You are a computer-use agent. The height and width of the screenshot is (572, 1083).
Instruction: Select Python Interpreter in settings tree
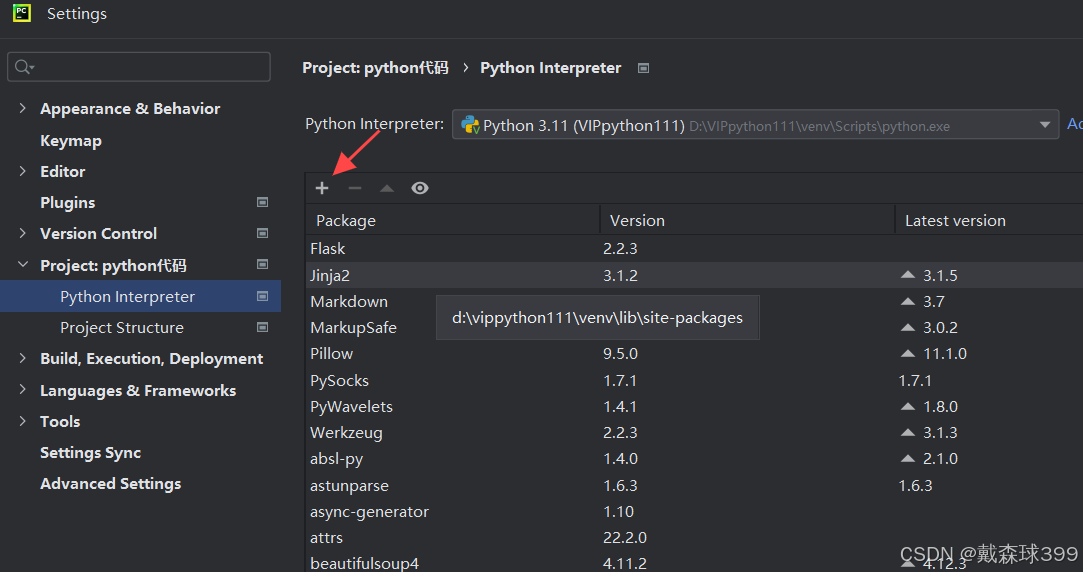[x=140, y=296]
